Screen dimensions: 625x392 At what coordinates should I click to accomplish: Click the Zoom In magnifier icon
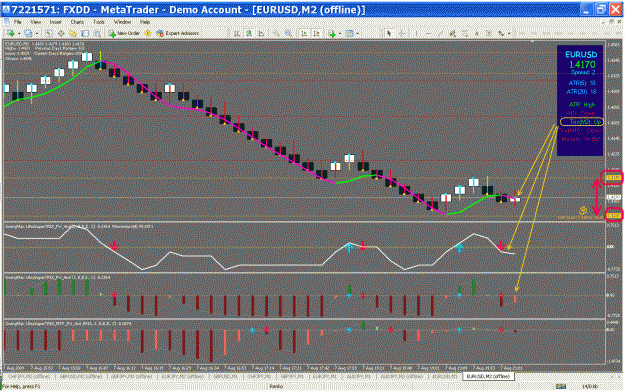pos(276,33)
